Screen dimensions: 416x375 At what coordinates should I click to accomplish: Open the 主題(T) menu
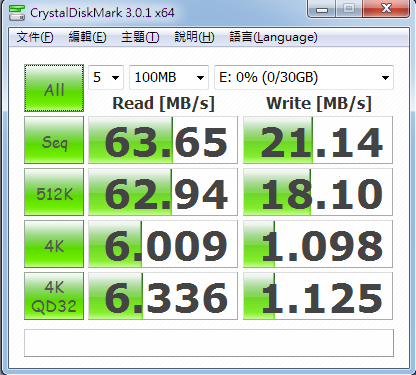click(x=140, y=37)
